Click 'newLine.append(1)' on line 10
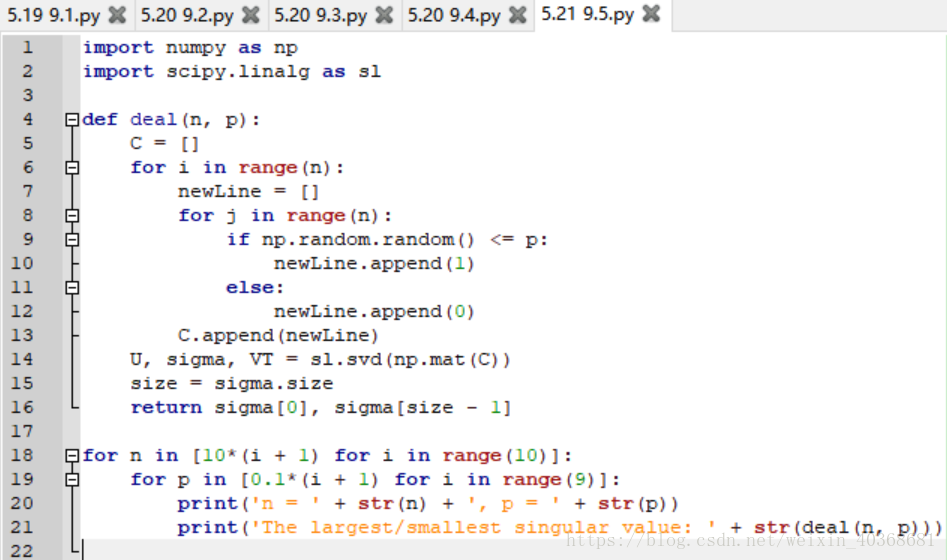The height and width of the screenshot is (560, 947). (x=374, y=263)
